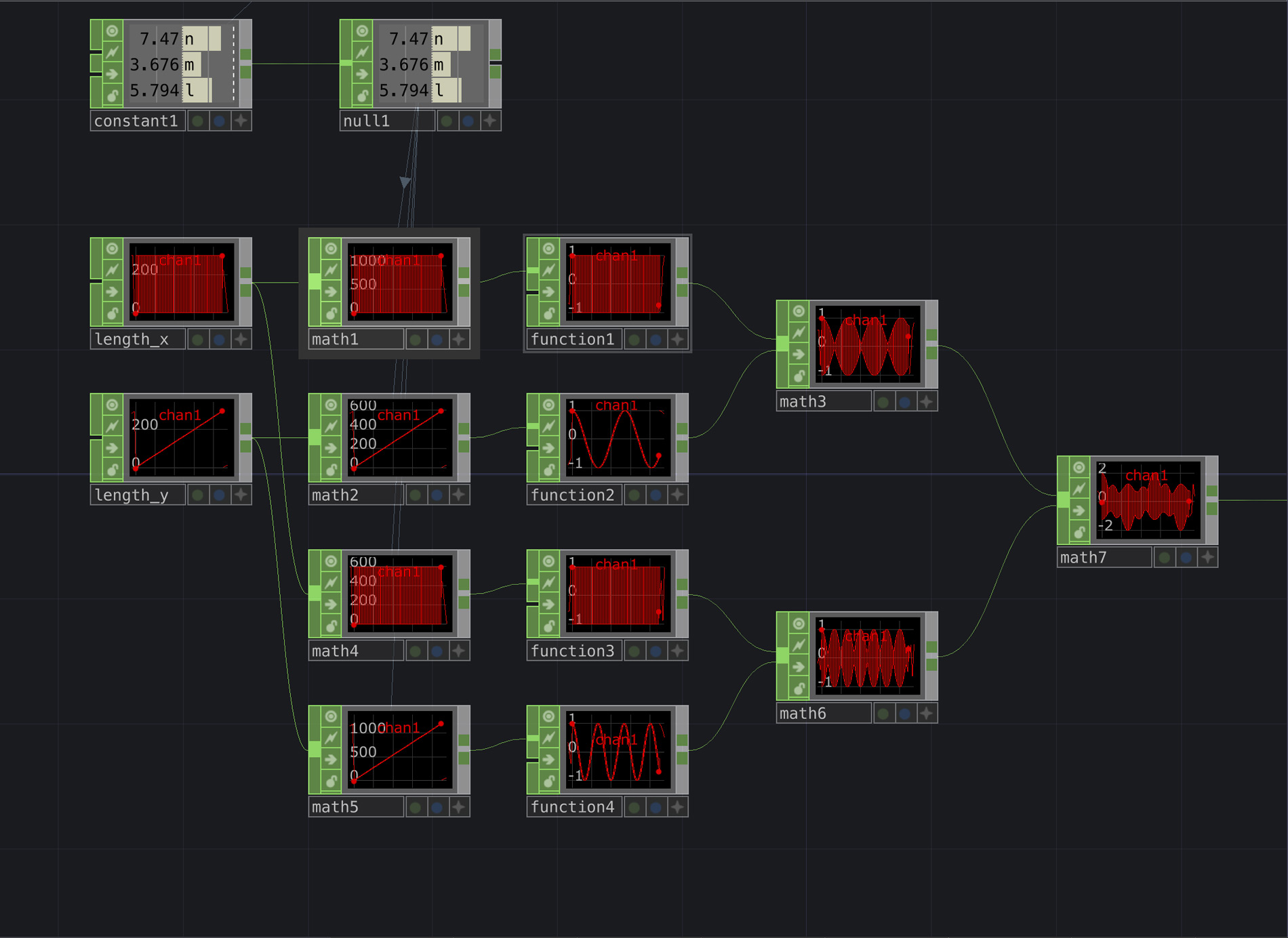Select the function4 node name label
This screenshot has height=938, width=1288.
click(x=575, y=807)
